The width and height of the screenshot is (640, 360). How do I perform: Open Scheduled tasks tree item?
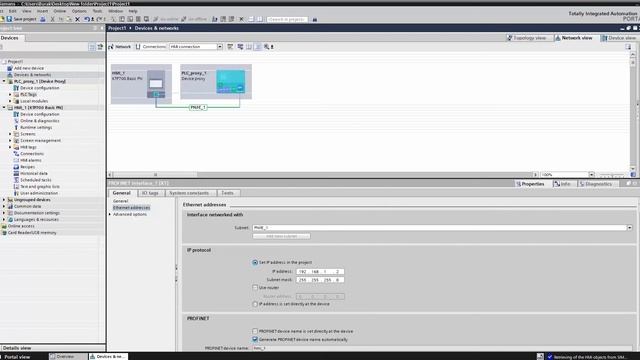(36, 180)
